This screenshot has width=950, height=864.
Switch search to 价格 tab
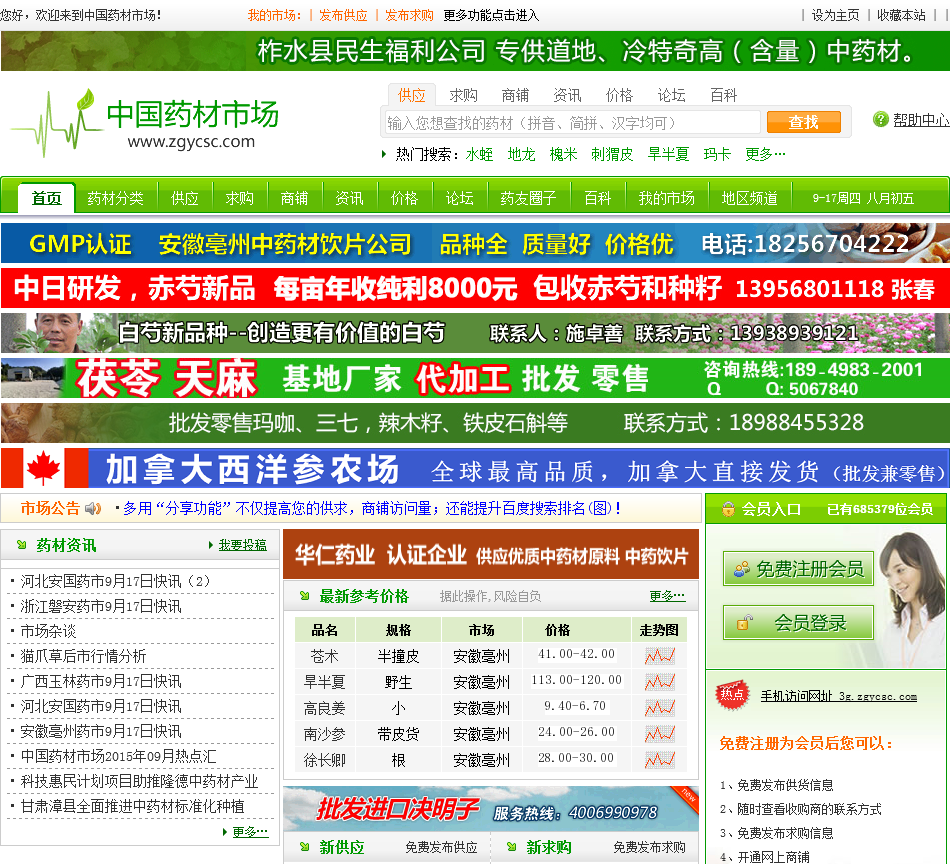click(x=620, y=95)
